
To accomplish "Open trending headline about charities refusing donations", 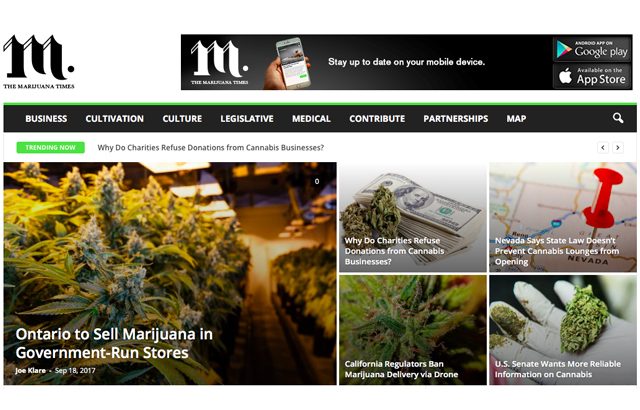I will click(x=211, y=148).
